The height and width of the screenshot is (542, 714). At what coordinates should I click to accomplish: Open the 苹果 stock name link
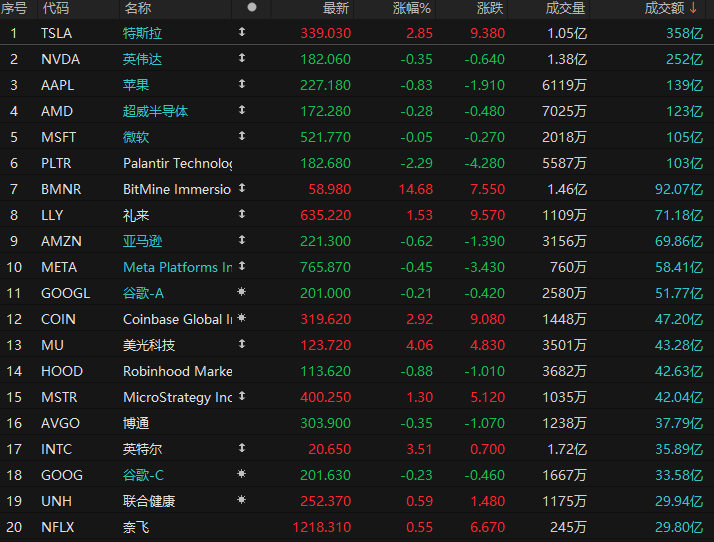tap(136, 85)
